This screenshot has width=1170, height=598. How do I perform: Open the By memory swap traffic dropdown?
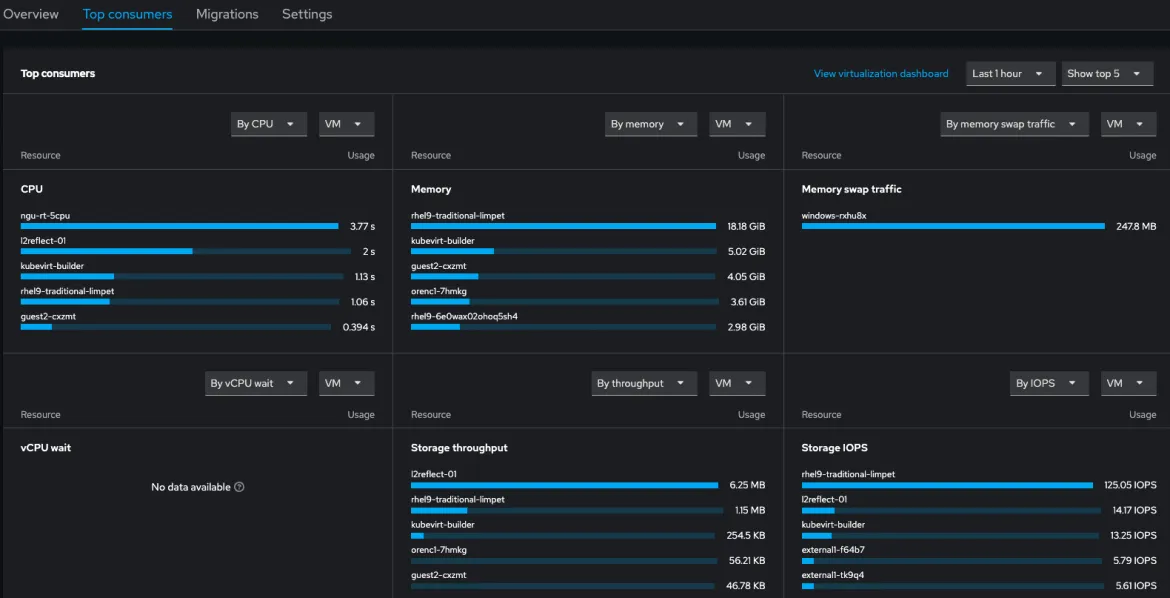[x=1014, y=124]
